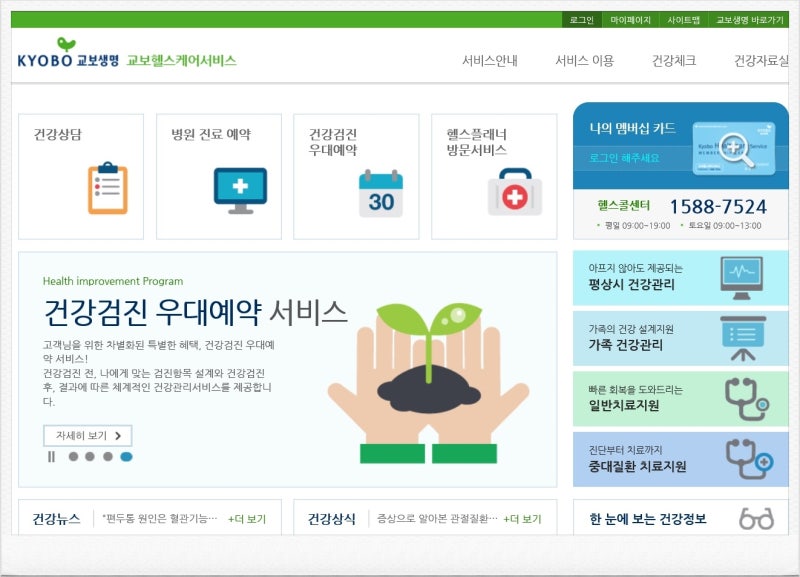800x577 pixels.
Task: Click the hands holding seedling illustration
Action: pos(429,383)
